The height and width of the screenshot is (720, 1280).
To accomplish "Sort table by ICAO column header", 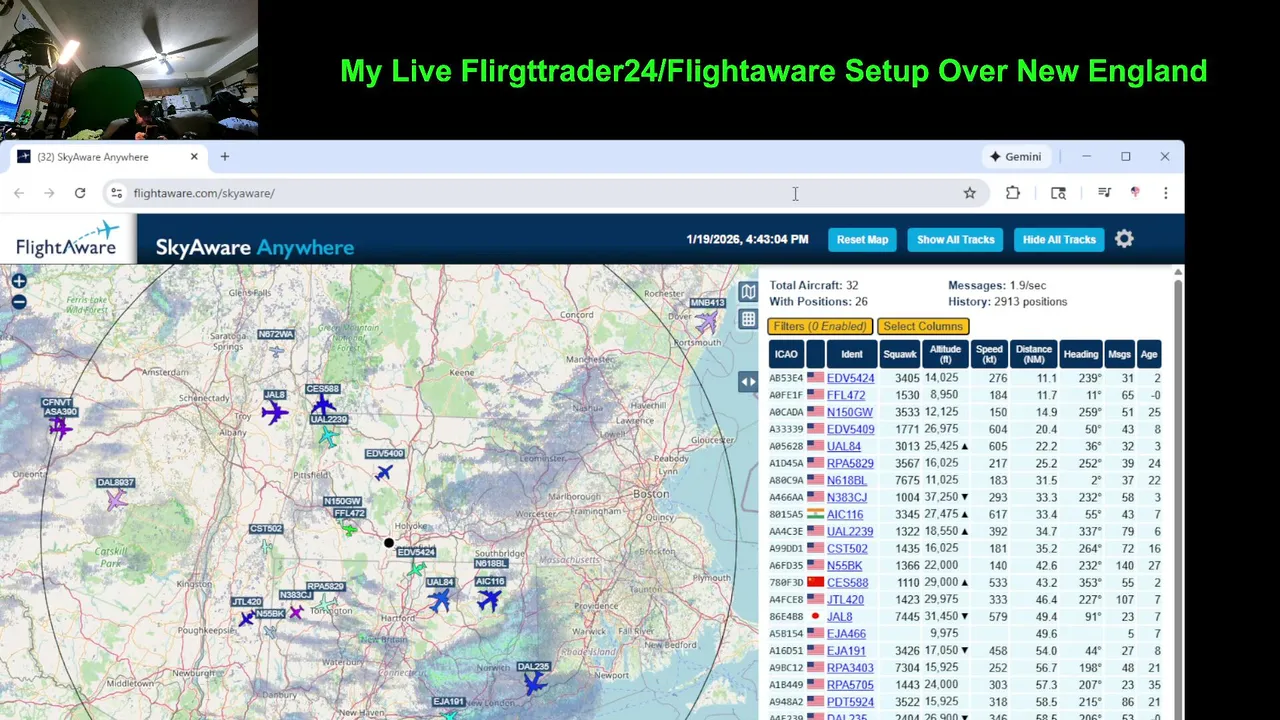I will pyautogui.click(x=786, y=354).
